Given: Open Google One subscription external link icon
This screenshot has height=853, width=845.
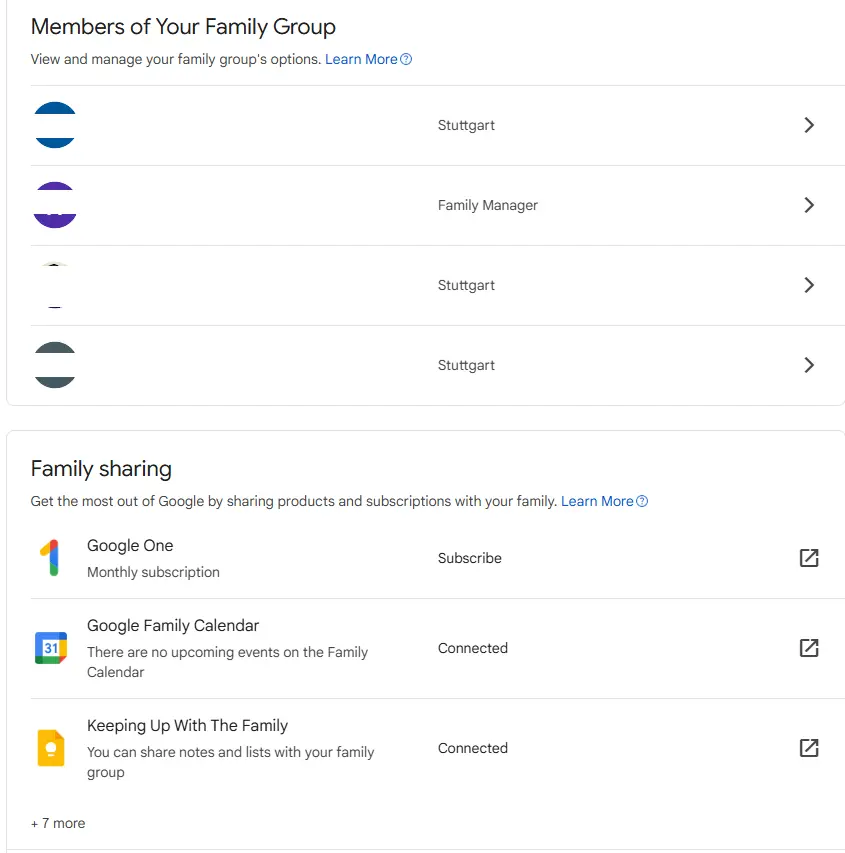Looking at the screenshot, I should [809, 558].
